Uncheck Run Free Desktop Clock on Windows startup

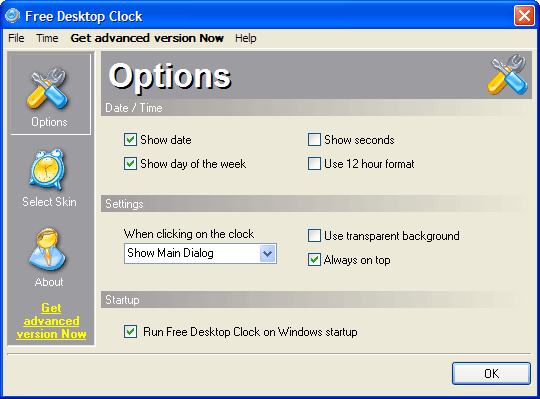pos(131,332)
